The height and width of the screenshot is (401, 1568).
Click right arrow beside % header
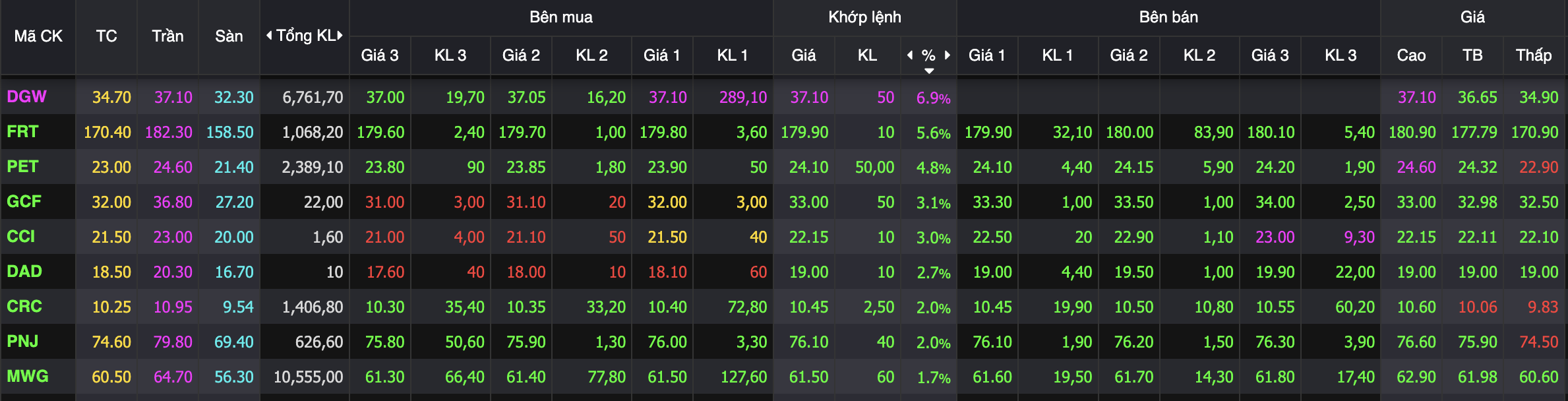[948, 55]
